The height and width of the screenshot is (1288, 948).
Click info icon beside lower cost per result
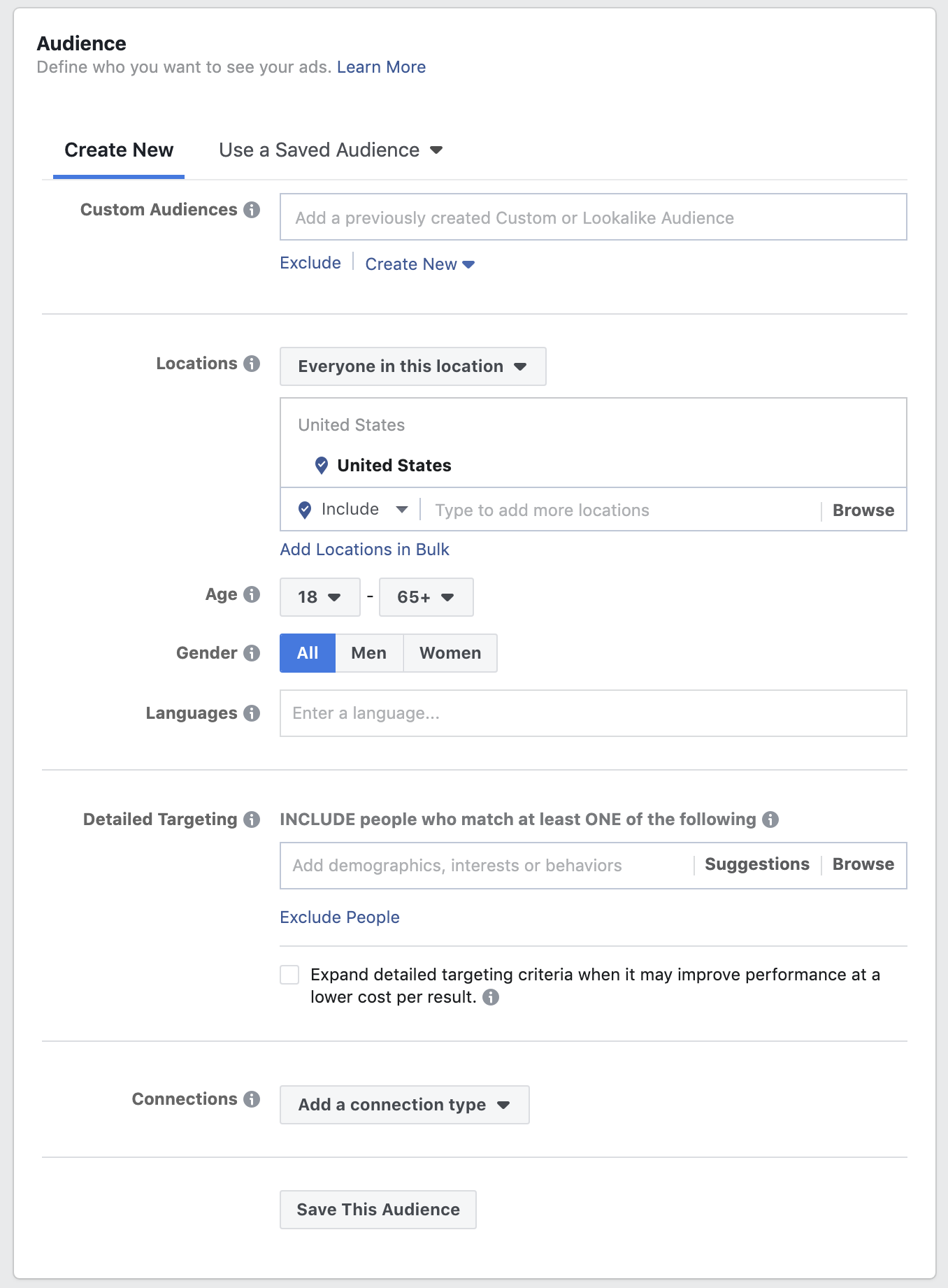pyautogui.click(x=491, y=997)
